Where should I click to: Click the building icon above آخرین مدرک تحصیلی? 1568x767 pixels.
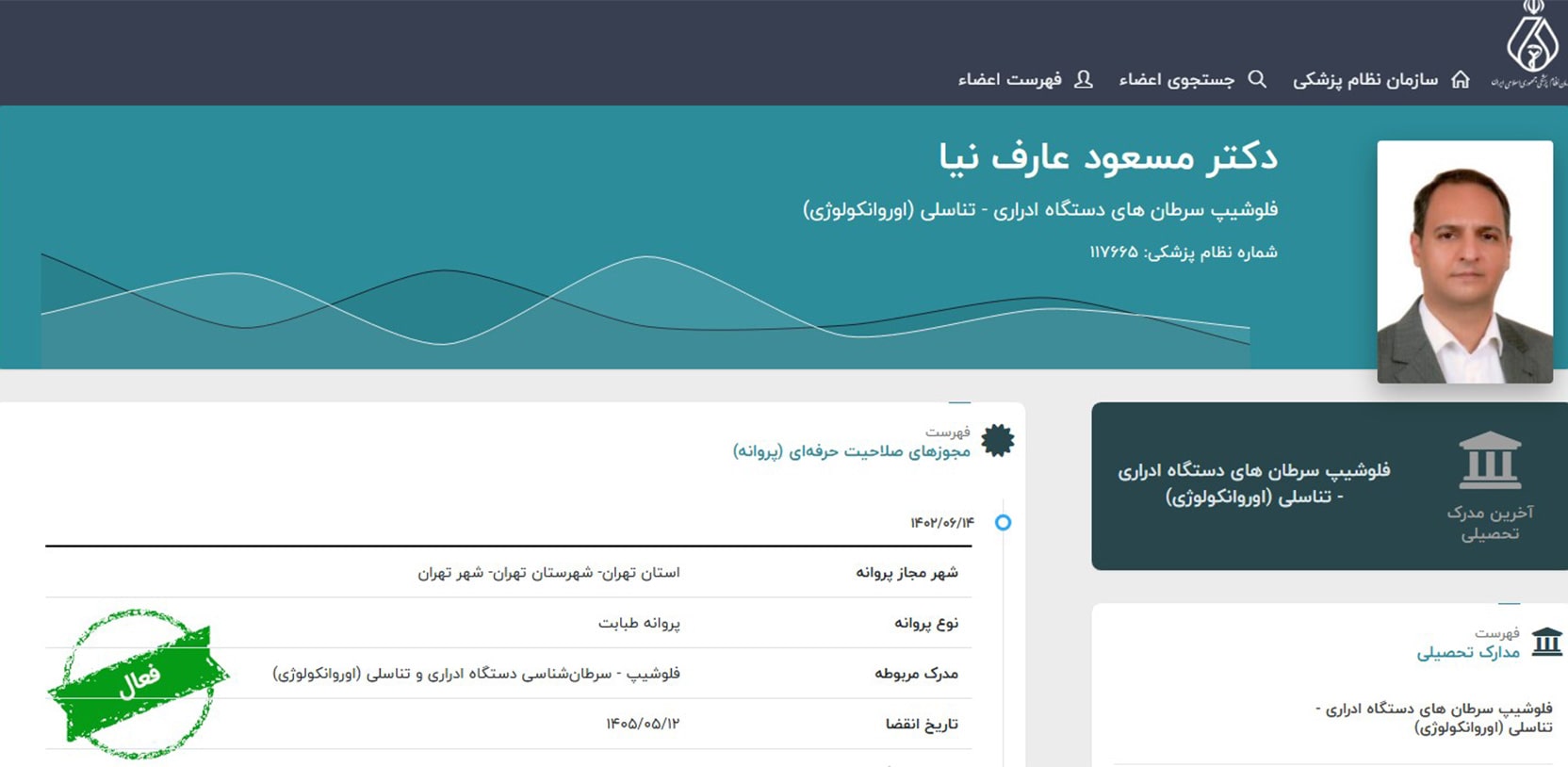1490,461
